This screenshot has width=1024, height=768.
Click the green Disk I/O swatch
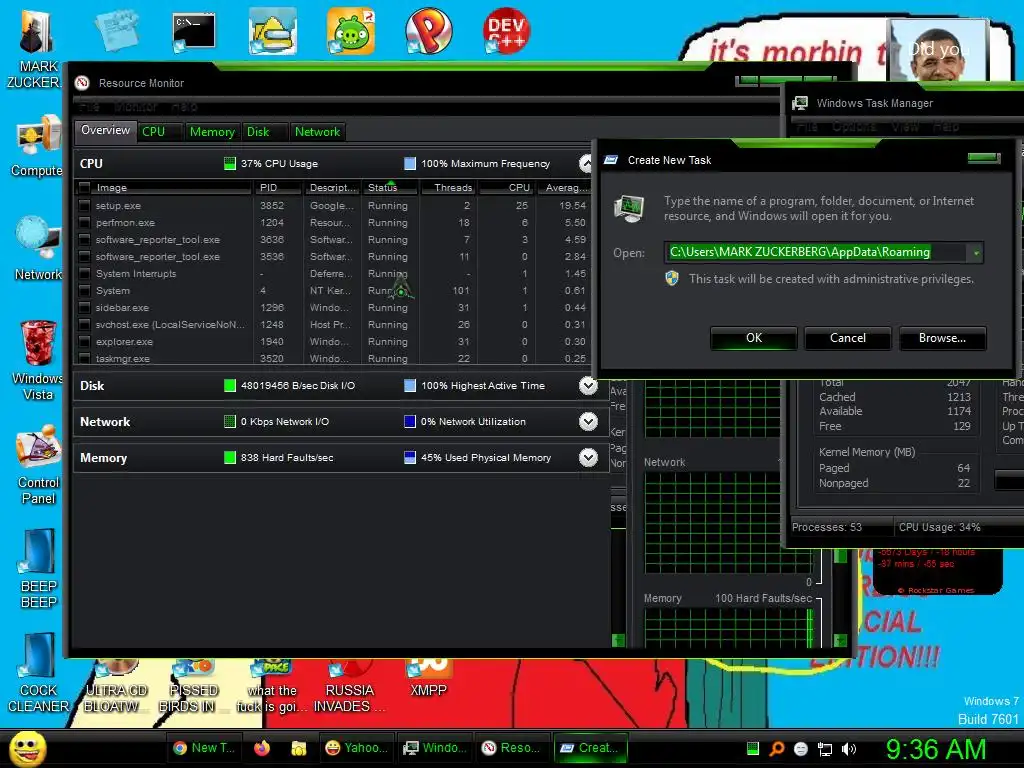229,385
